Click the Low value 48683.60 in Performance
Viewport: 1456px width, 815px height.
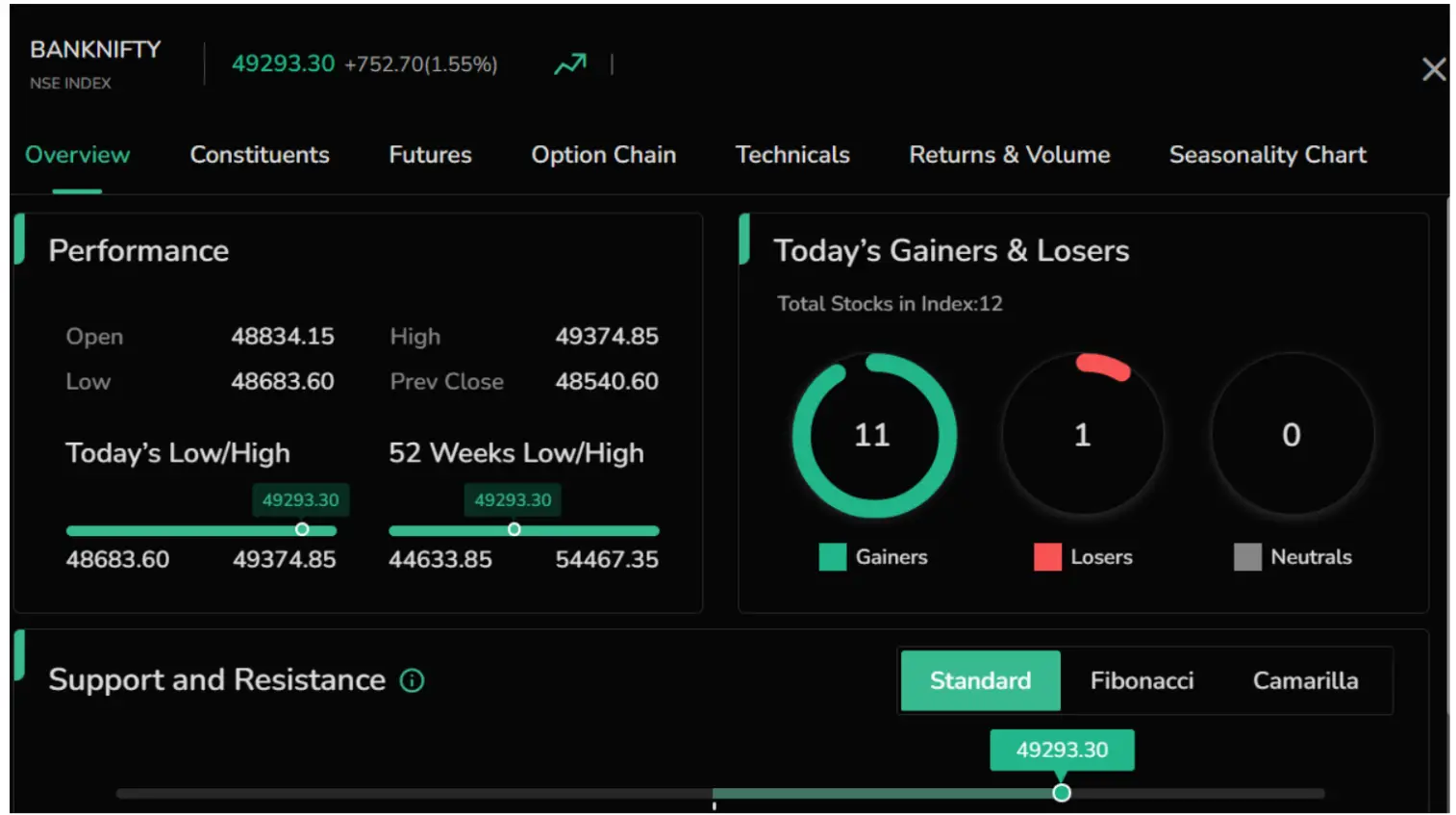283,382
